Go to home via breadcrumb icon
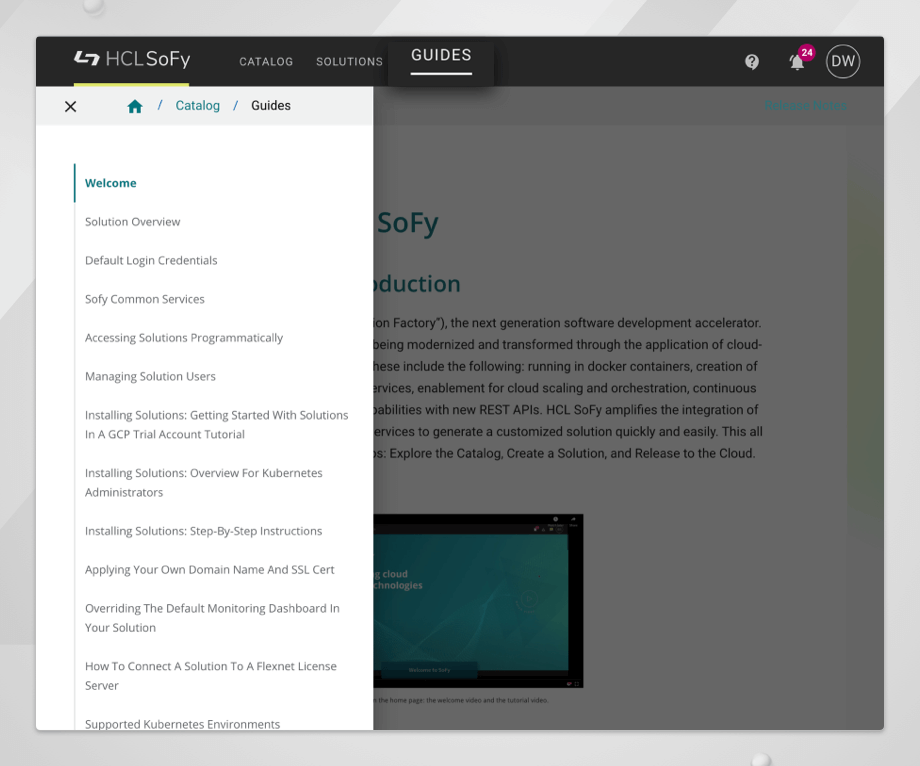The width and height of the screenshot is (920, 766). (x=135, y=106)
